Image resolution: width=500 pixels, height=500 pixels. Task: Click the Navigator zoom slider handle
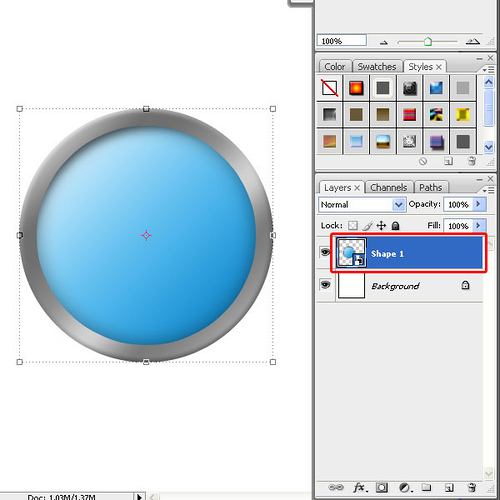428,42
